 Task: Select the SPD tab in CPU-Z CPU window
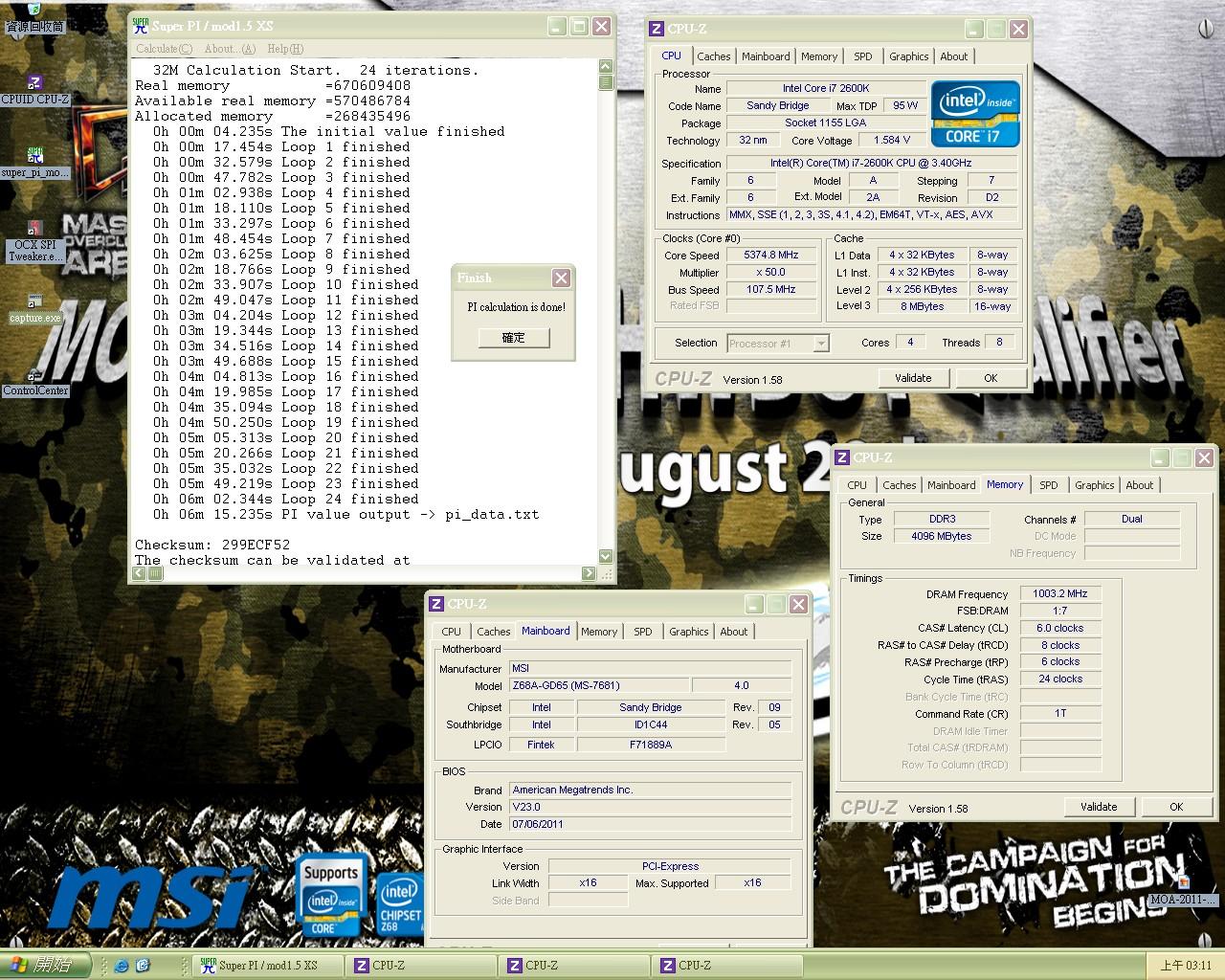coord(863,56)
